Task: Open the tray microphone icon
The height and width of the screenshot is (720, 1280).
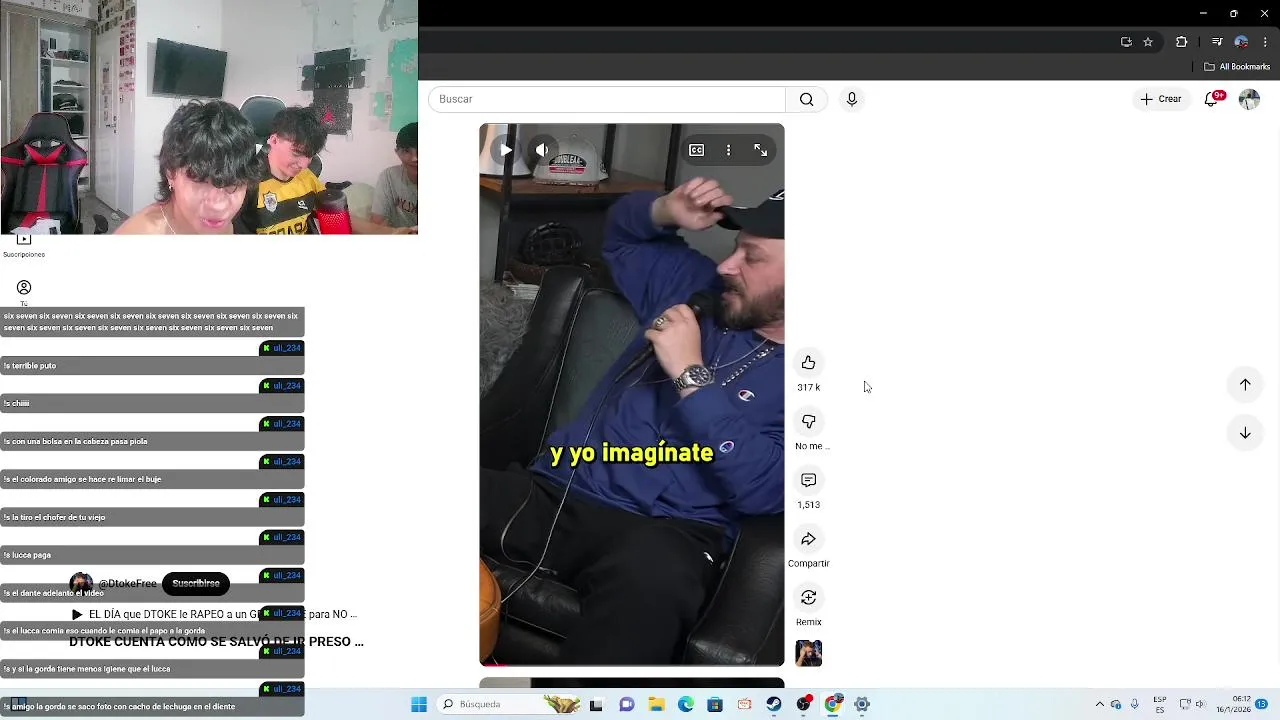Action: pyautogui.click(x=1134, y=704)
